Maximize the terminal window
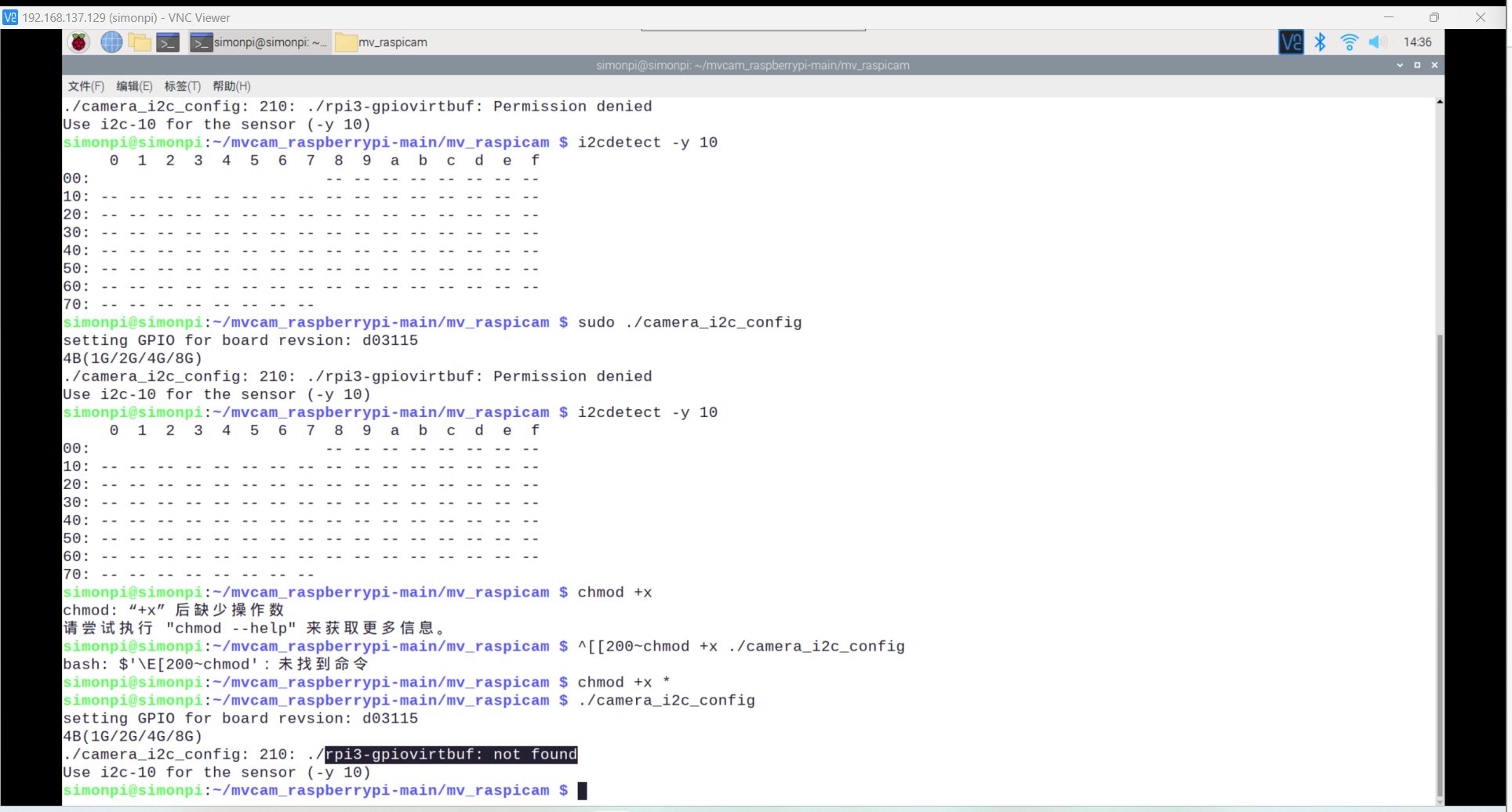 coord(1417,65)
